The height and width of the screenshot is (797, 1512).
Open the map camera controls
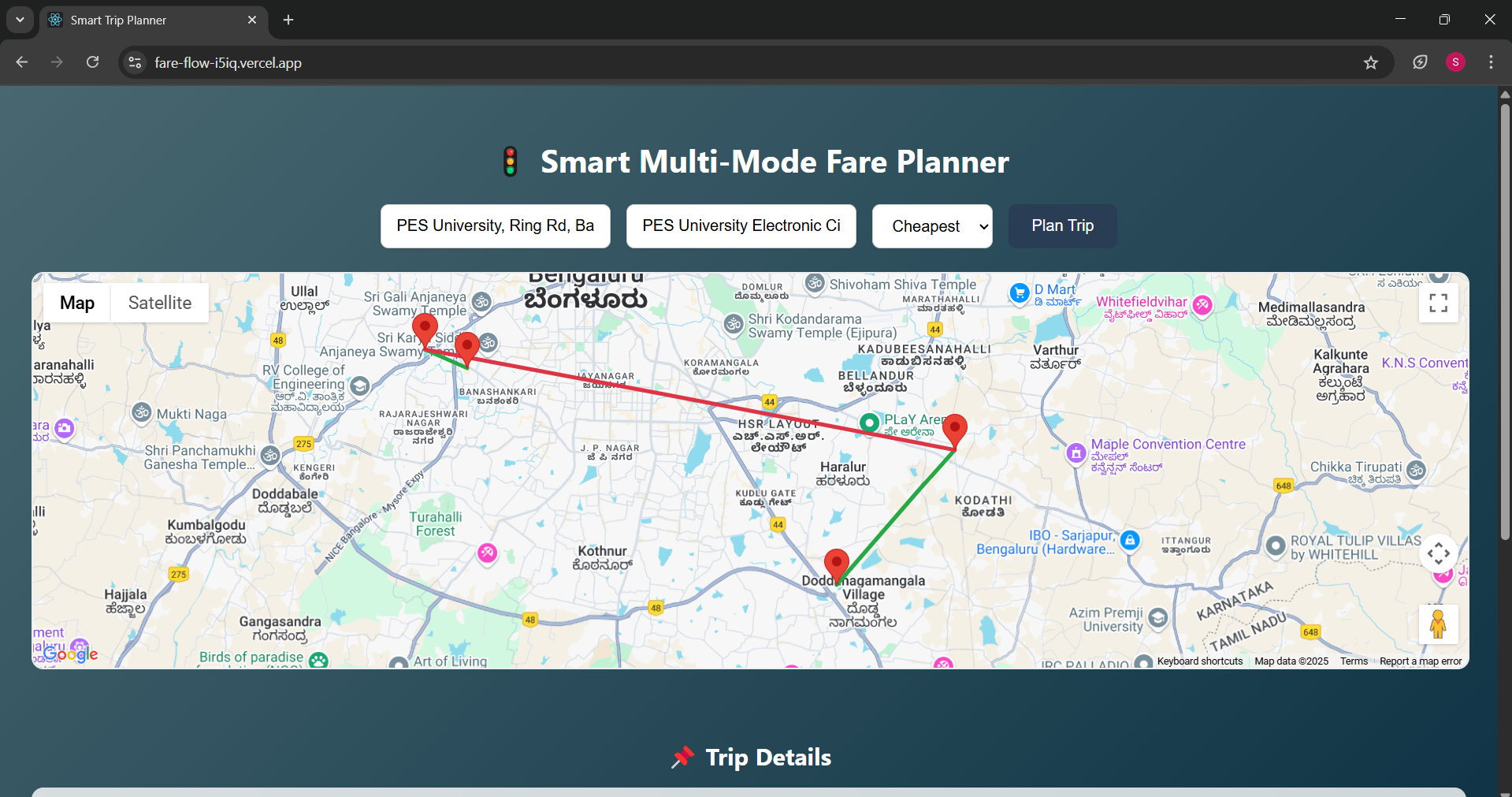pos(1439,553)
